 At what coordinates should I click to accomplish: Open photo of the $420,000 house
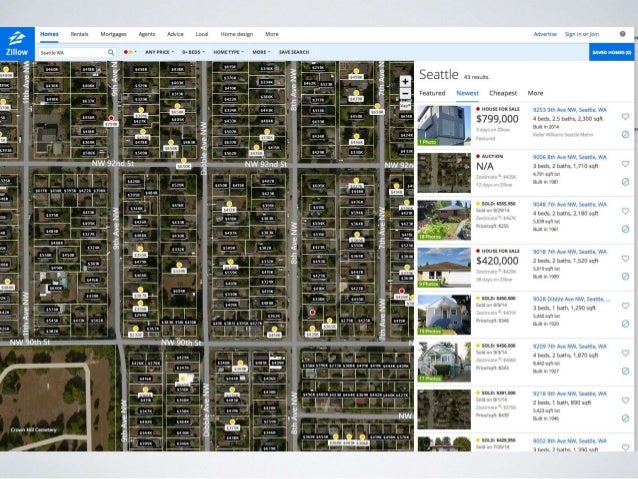pyautogui.click(x=444, y=267)
